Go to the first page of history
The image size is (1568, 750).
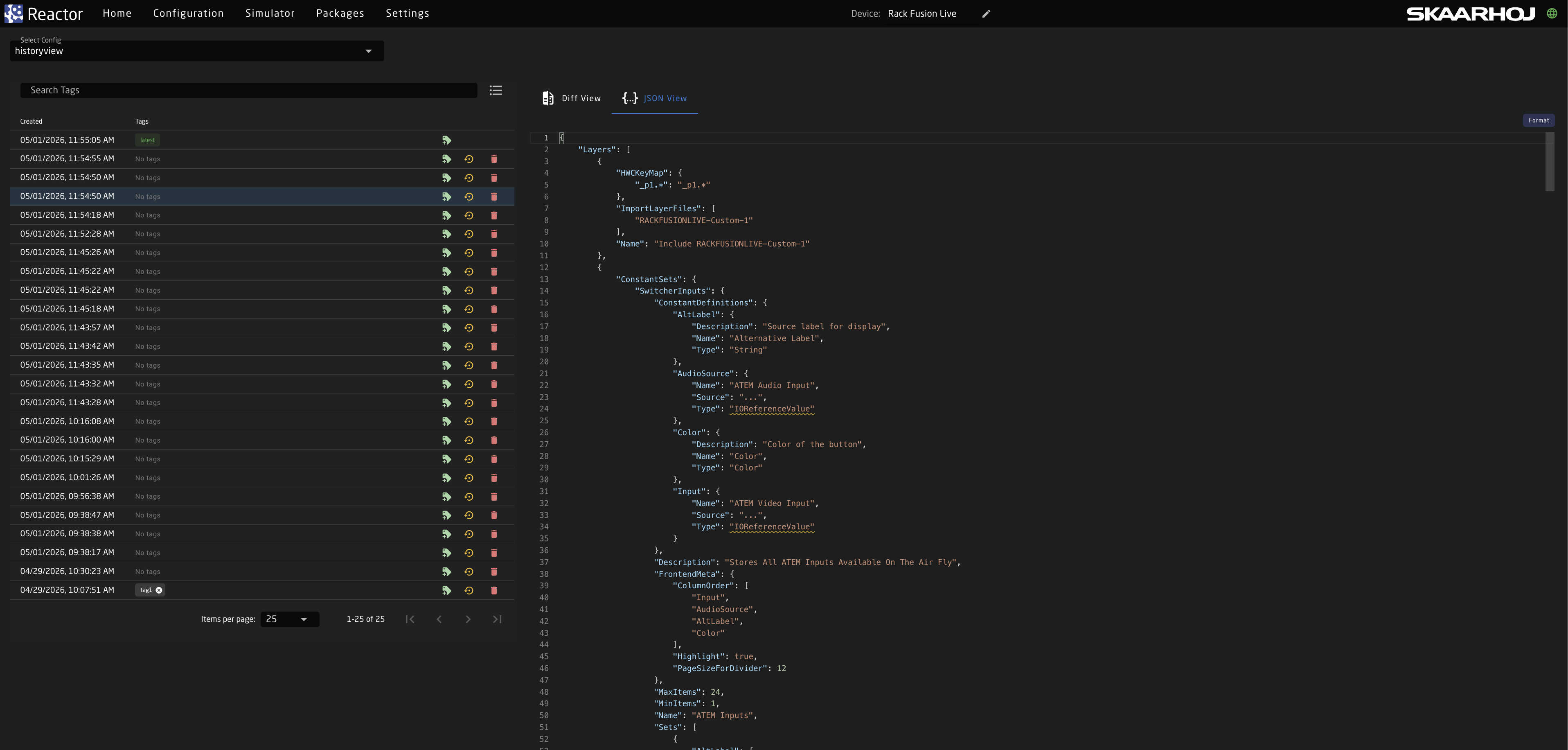tap(410, 619)
